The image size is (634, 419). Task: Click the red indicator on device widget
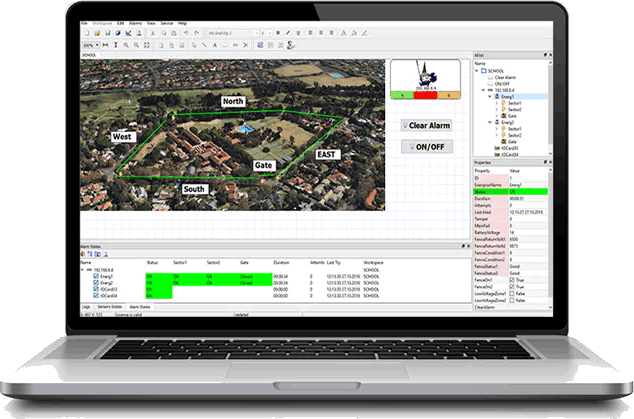tap(425, 95)
